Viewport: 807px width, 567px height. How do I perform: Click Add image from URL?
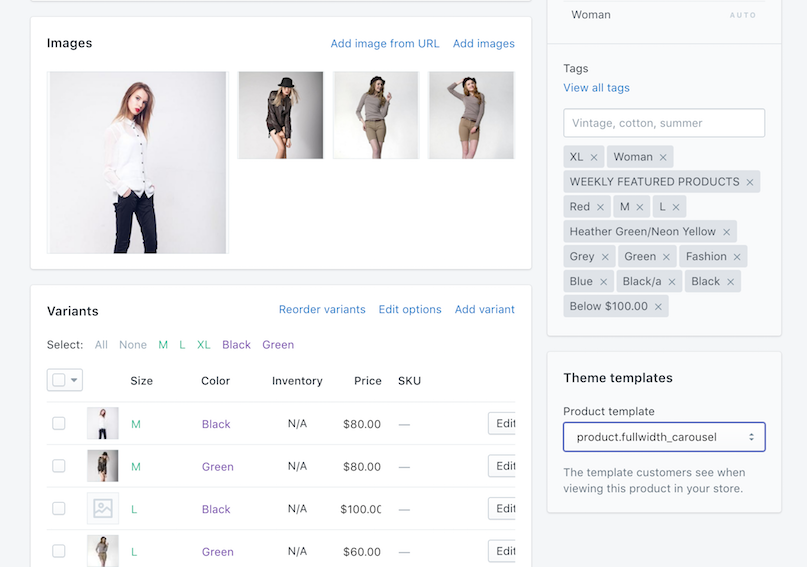(x=385, y=44)
